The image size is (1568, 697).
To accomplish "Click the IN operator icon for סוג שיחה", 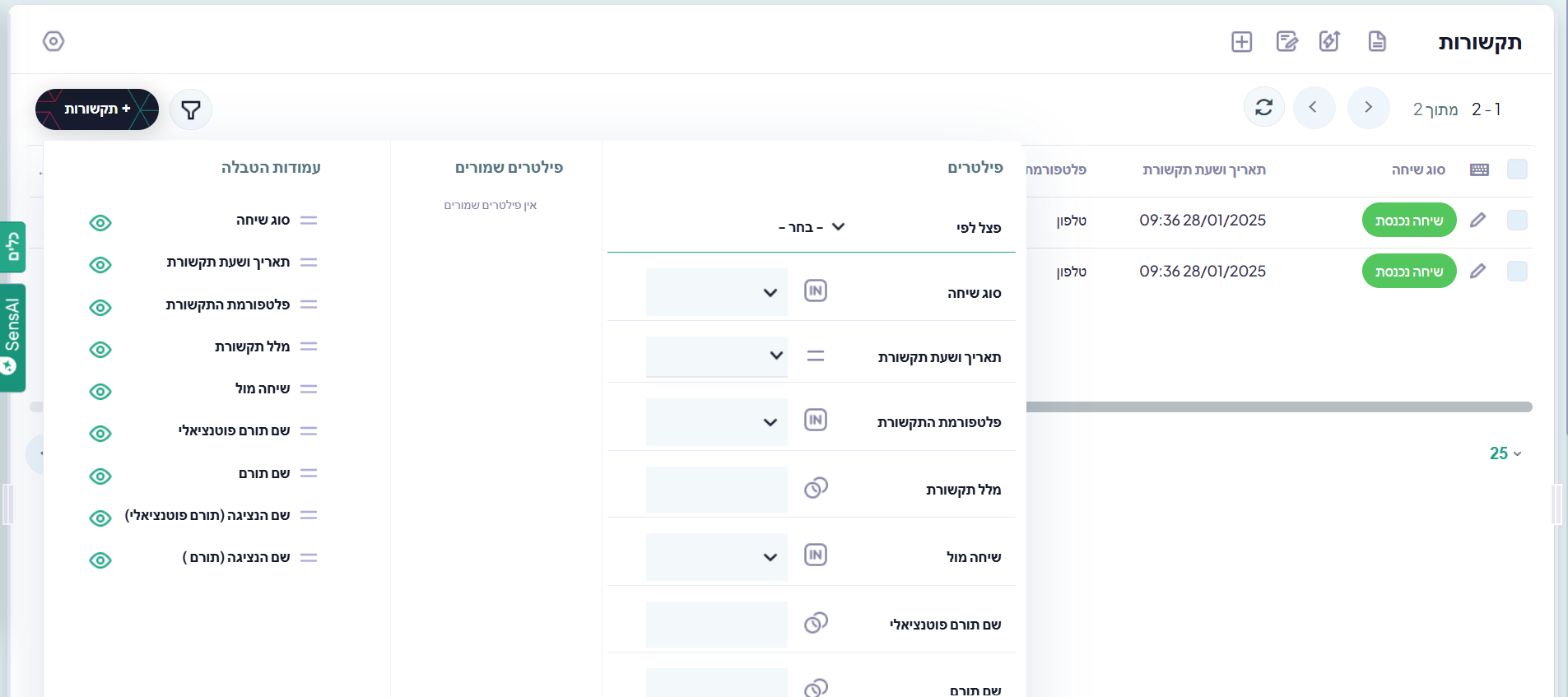I will point(815,291).
